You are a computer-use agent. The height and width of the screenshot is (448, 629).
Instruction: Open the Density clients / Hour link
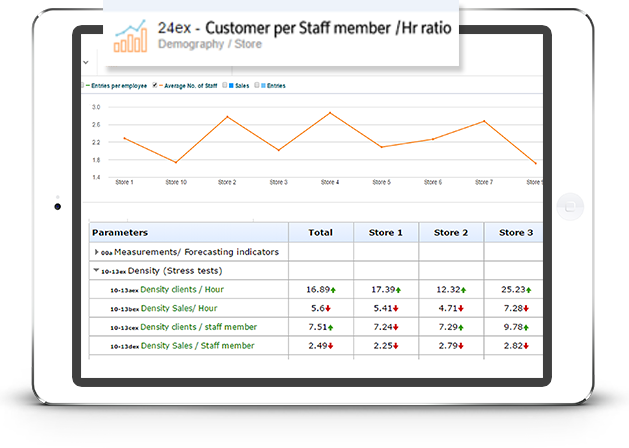pyautogui.click(x=181, y=289)
